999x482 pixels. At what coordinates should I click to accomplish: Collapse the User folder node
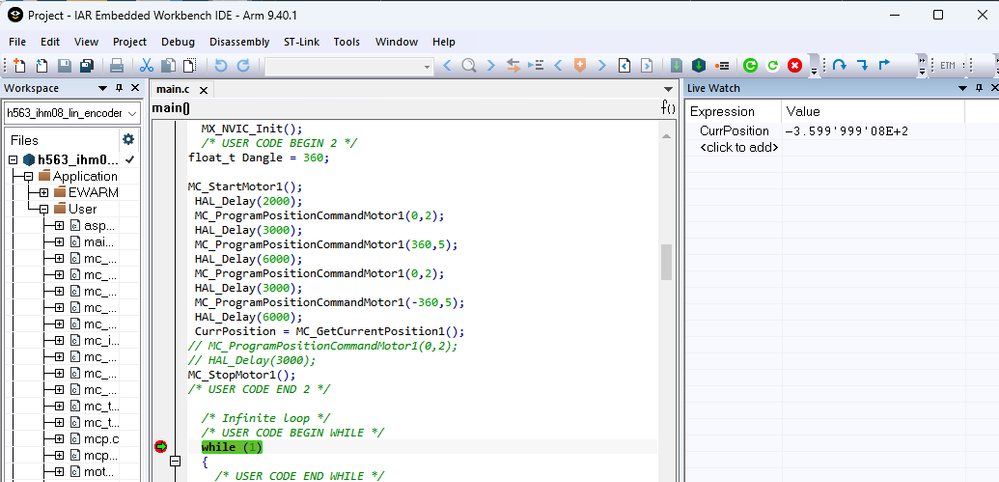[x=44, y=209]
